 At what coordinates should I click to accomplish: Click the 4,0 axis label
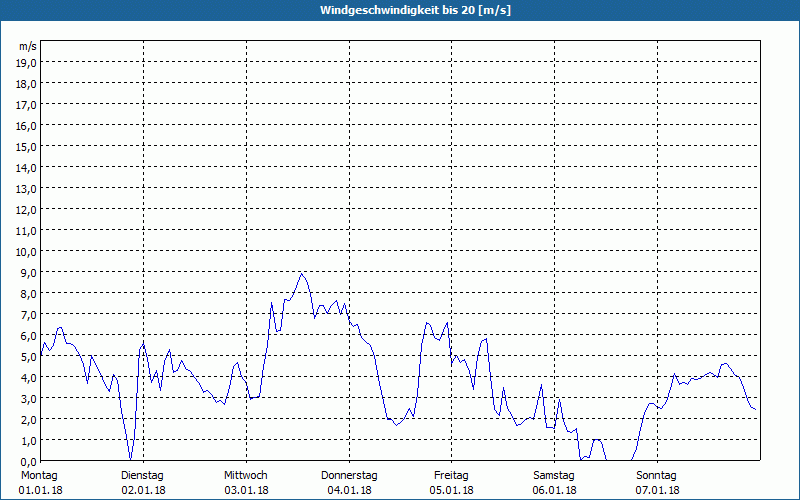tap(29, 378)
